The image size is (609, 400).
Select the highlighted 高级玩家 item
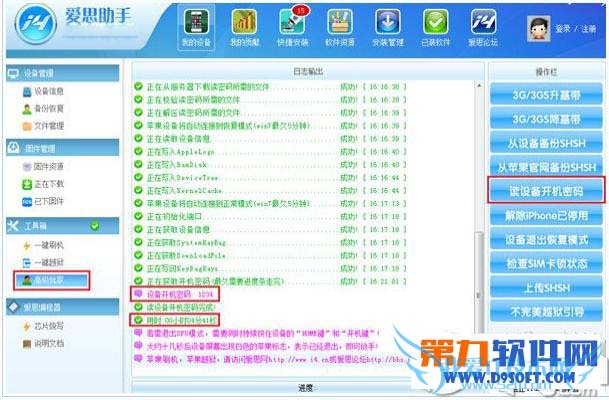click(52, 280)
